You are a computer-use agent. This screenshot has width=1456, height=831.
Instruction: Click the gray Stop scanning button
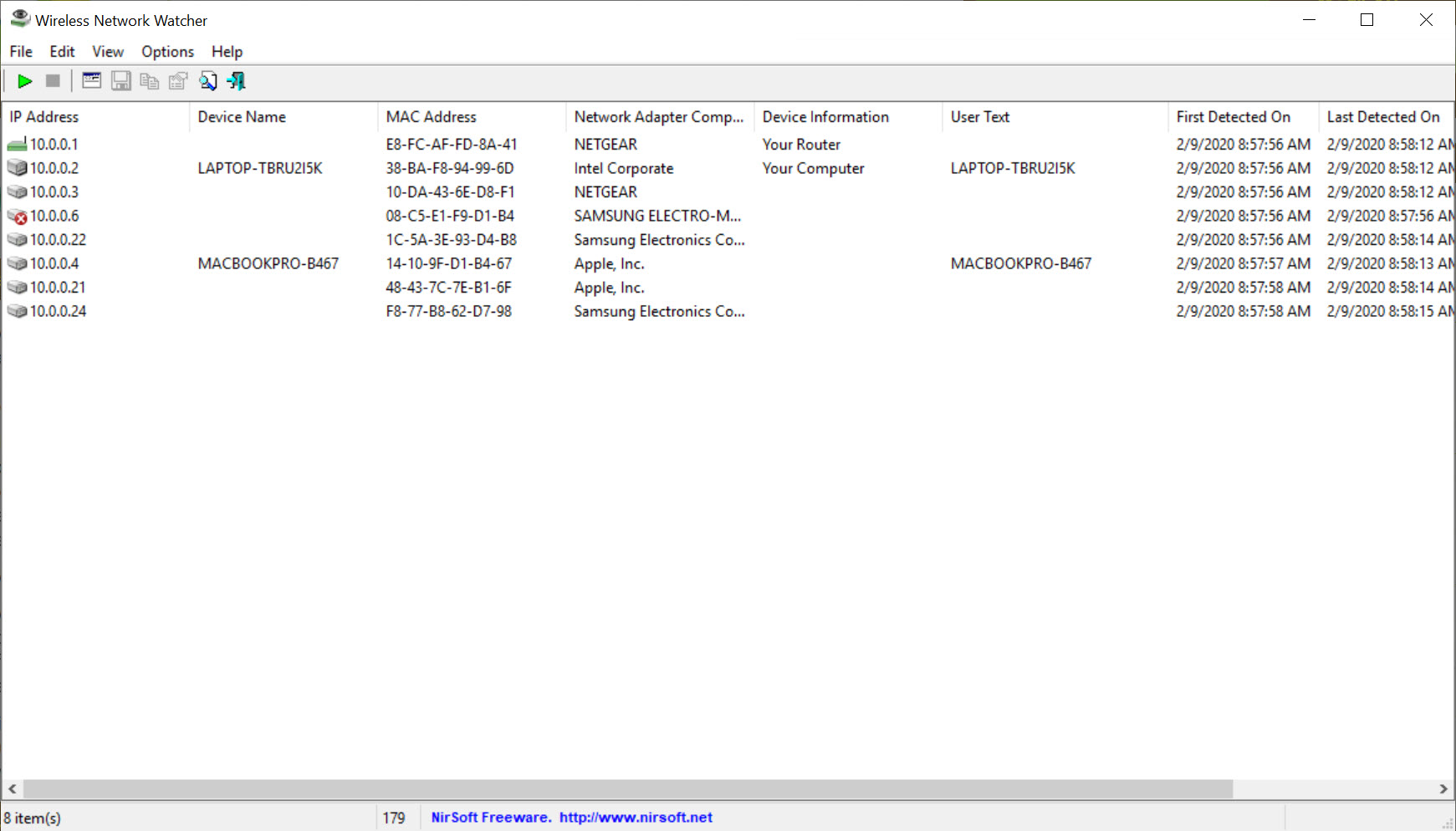click(x=53, y=81)
